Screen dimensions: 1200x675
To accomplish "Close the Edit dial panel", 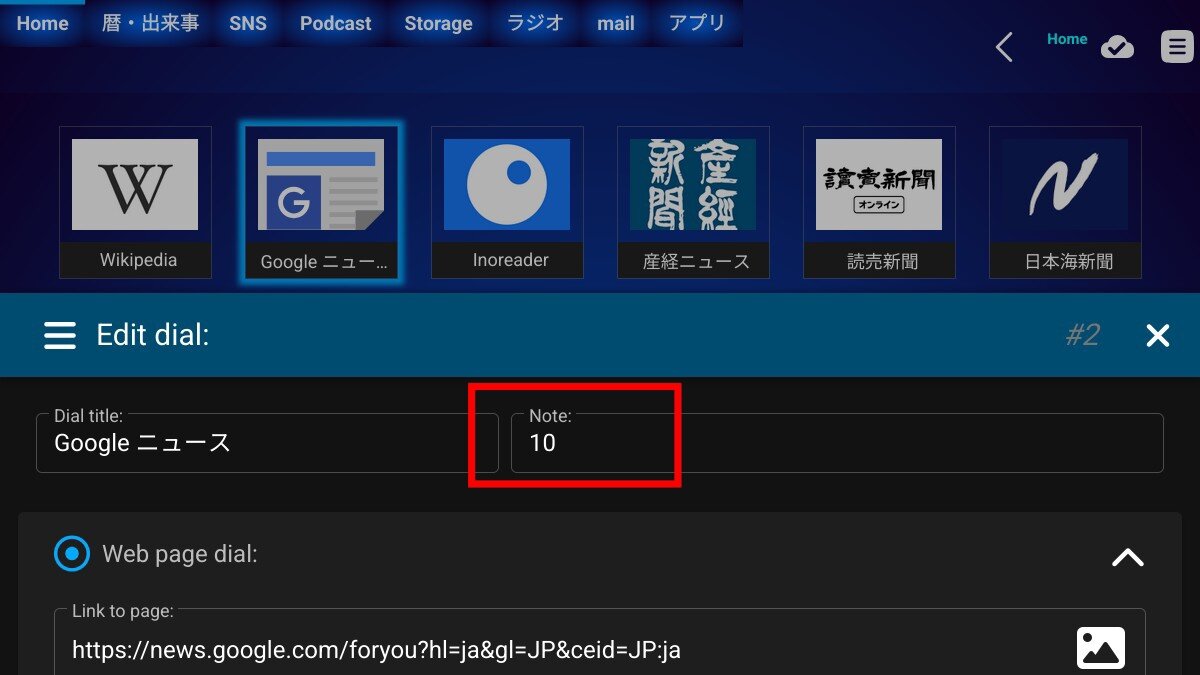I will pyautogui.click(x=1158, y=335).
